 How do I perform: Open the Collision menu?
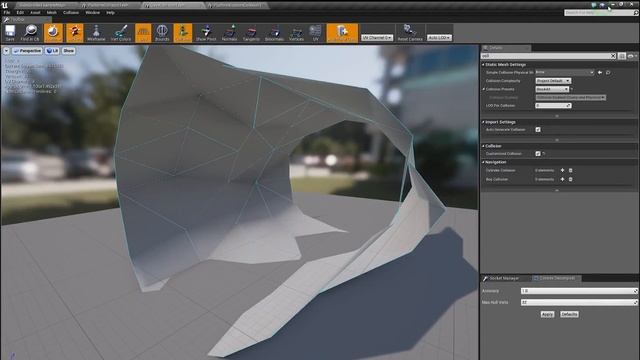71,13
